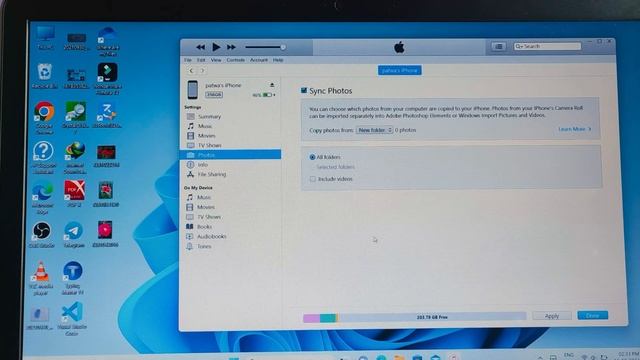This screenshot has width=640, height=360.
Task: Eject the iPhone using the eject icon
Action: point(272,85)
